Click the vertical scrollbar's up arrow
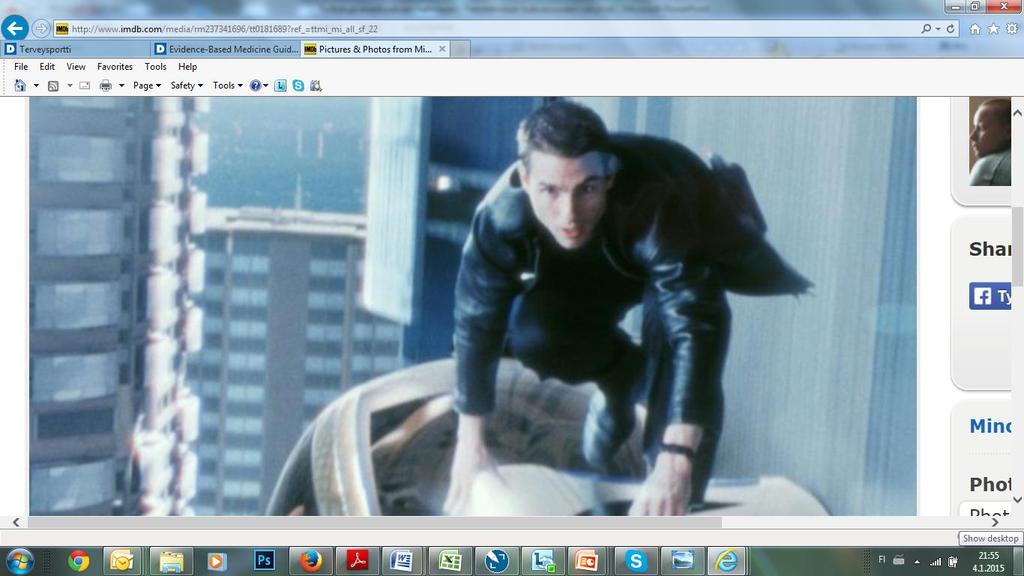Image resolution: width=1024 pixels, height=576 pixels. click(1017, 113)
